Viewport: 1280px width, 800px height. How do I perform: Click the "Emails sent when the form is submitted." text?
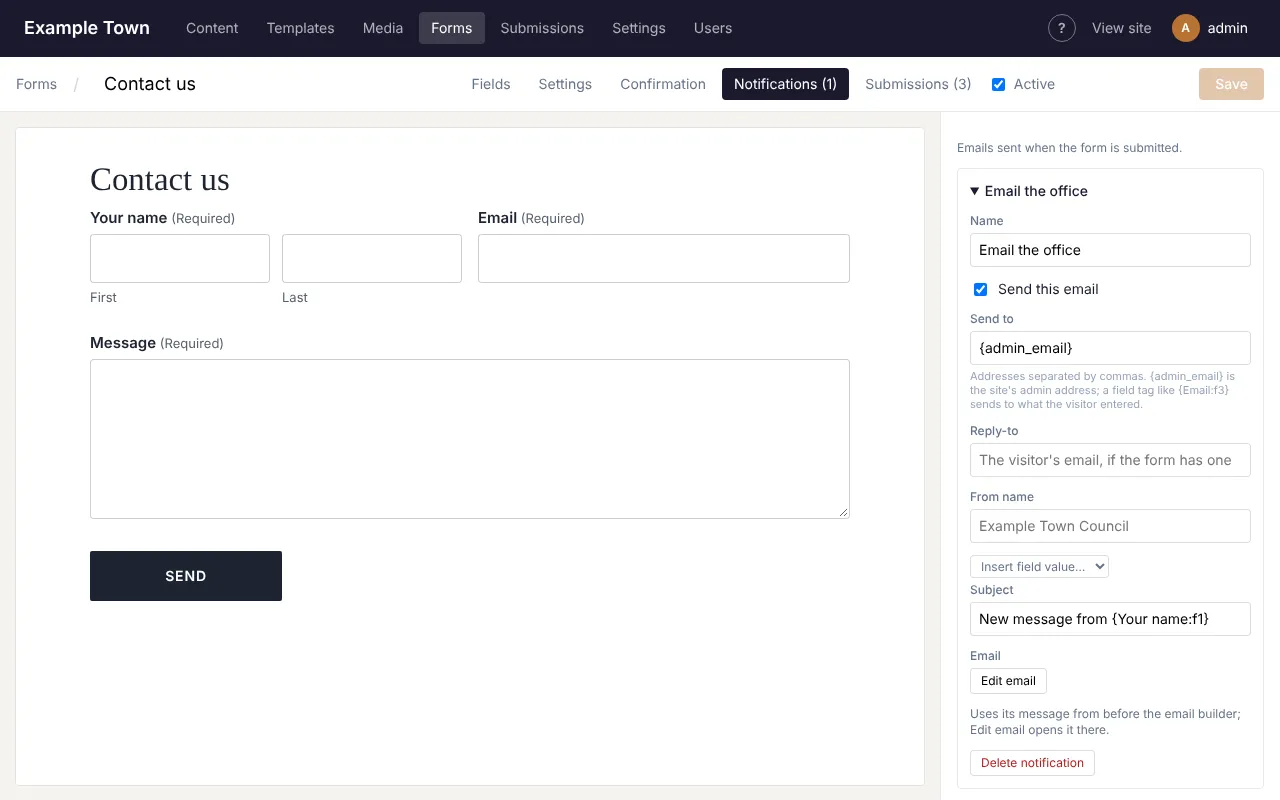(1069, 148)
